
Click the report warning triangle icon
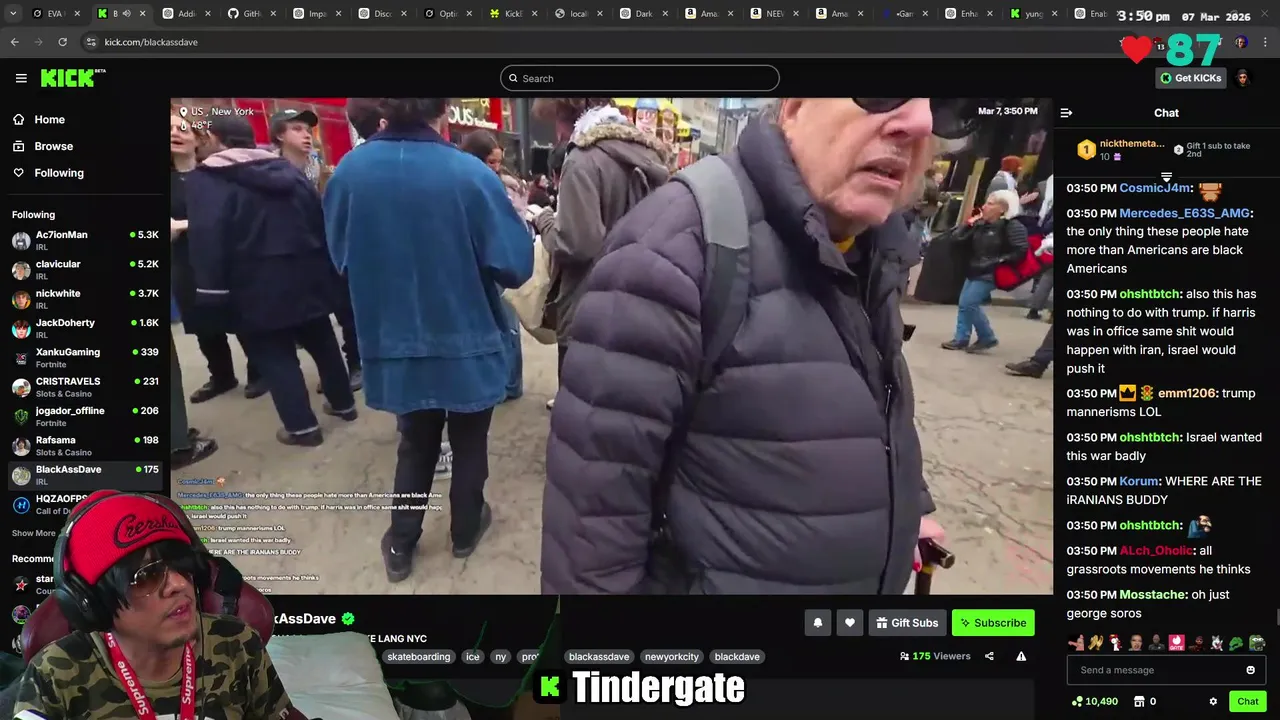pyautogui.click(x=1021, y=656)
